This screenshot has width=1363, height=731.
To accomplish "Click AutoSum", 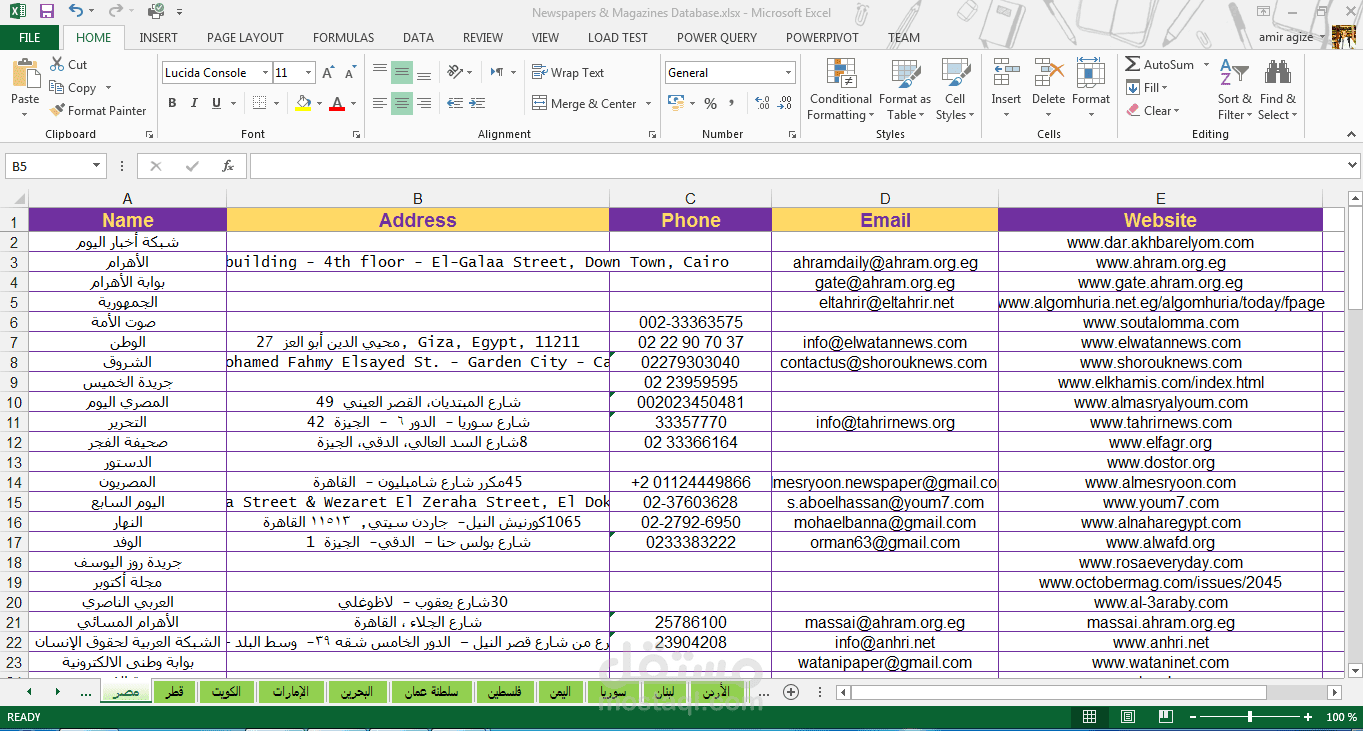I will click(x=1158, y=64).
